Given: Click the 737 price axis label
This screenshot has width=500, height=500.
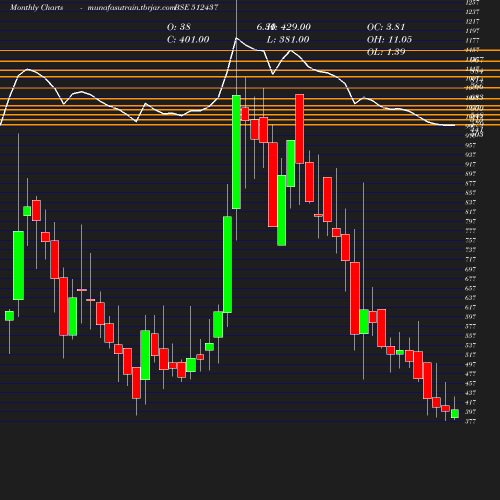Looking at the screenshot, I should coord(470,250).
